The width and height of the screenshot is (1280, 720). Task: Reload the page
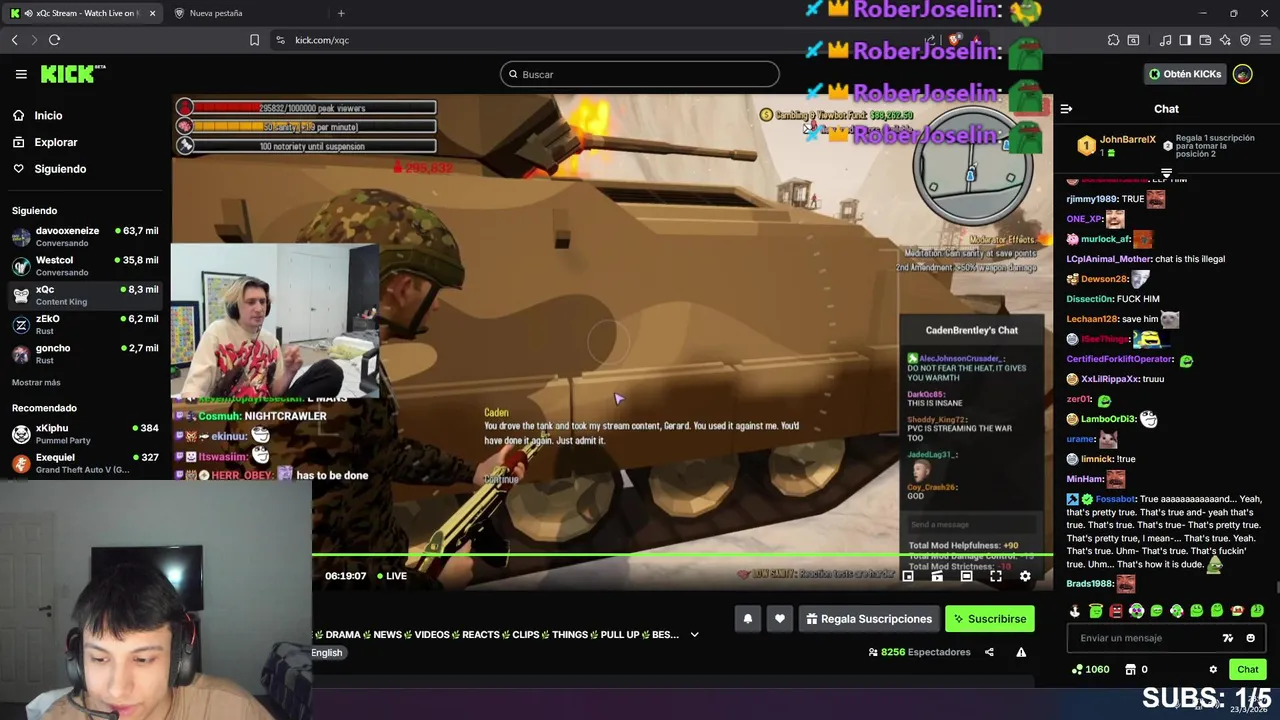[54, 40]
